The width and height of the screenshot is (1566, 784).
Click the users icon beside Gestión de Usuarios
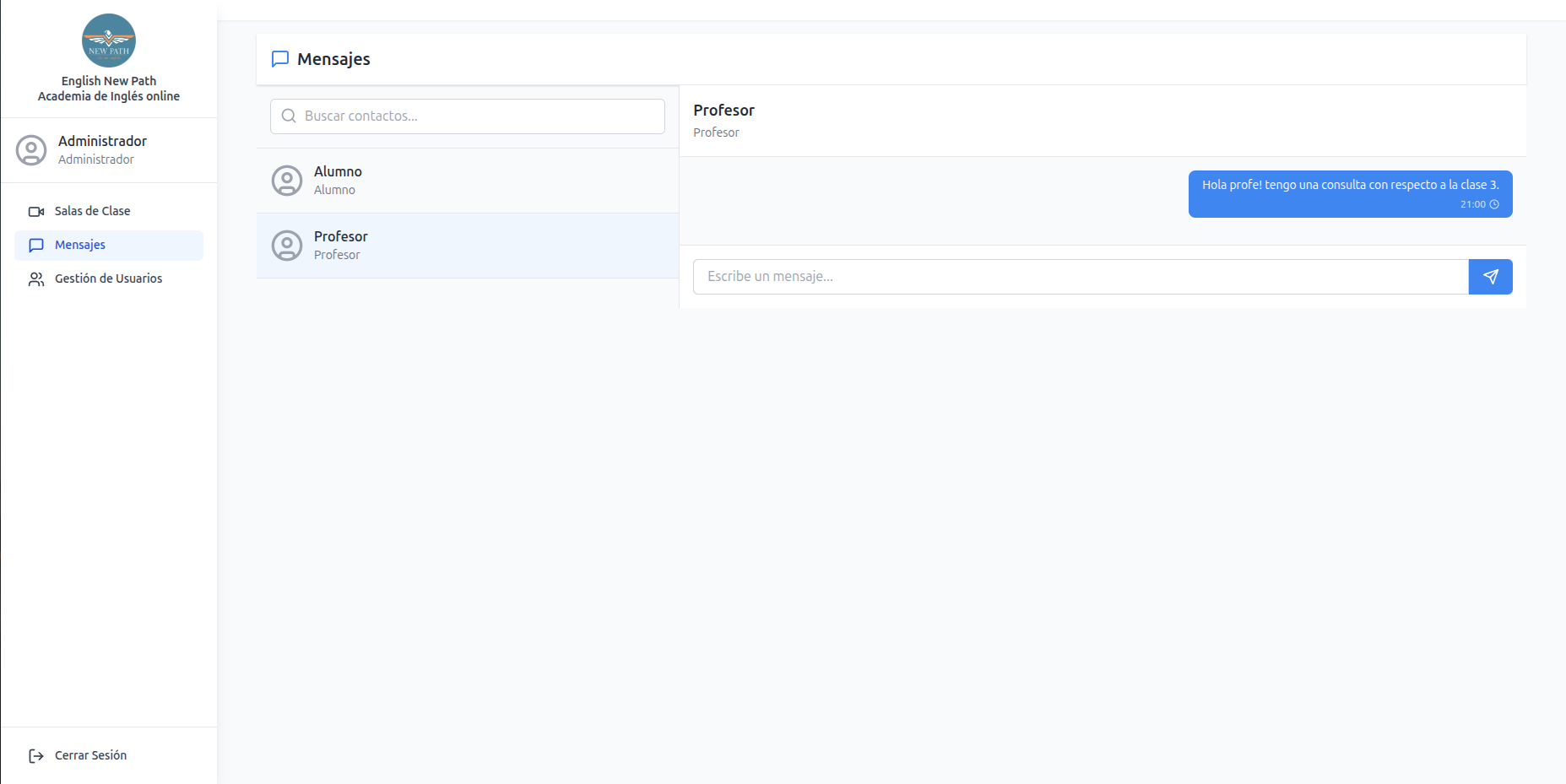(x=36, y=279)
